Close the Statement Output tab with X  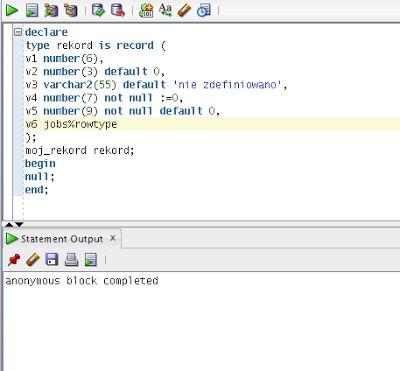(x=113, y=238)
